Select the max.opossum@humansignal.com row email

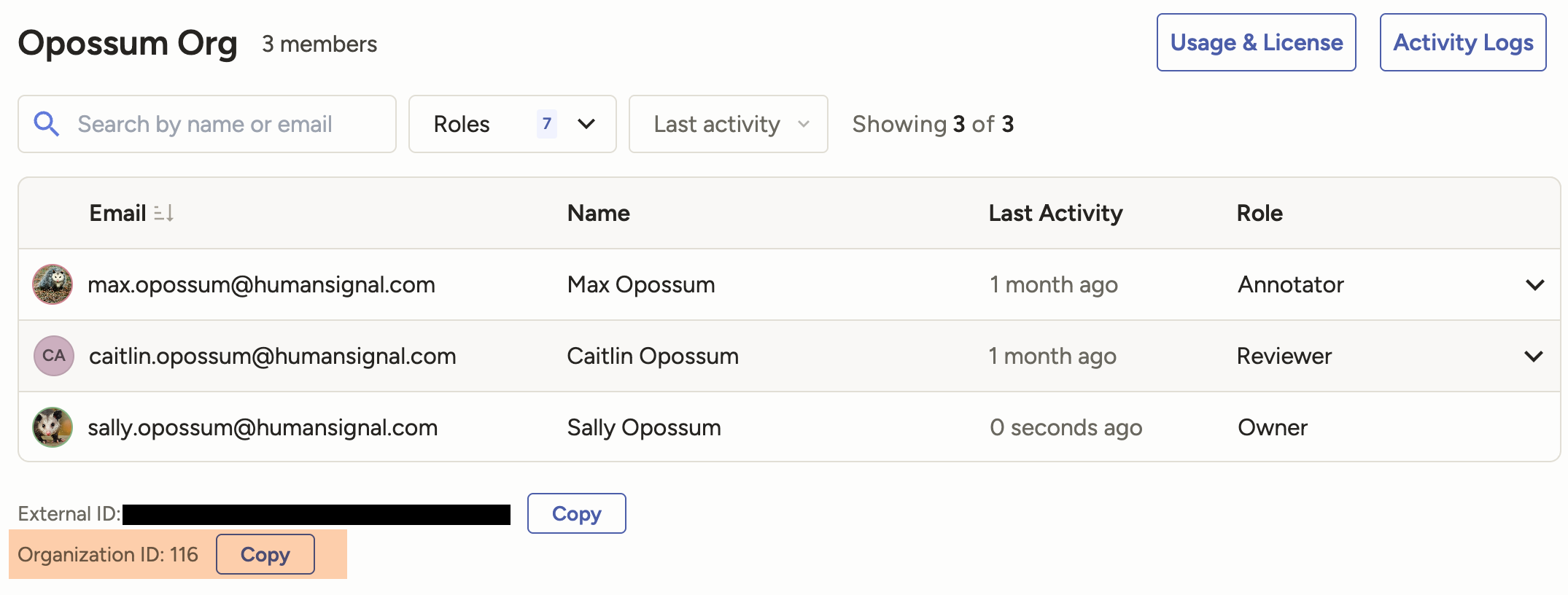tap(261, 284)
